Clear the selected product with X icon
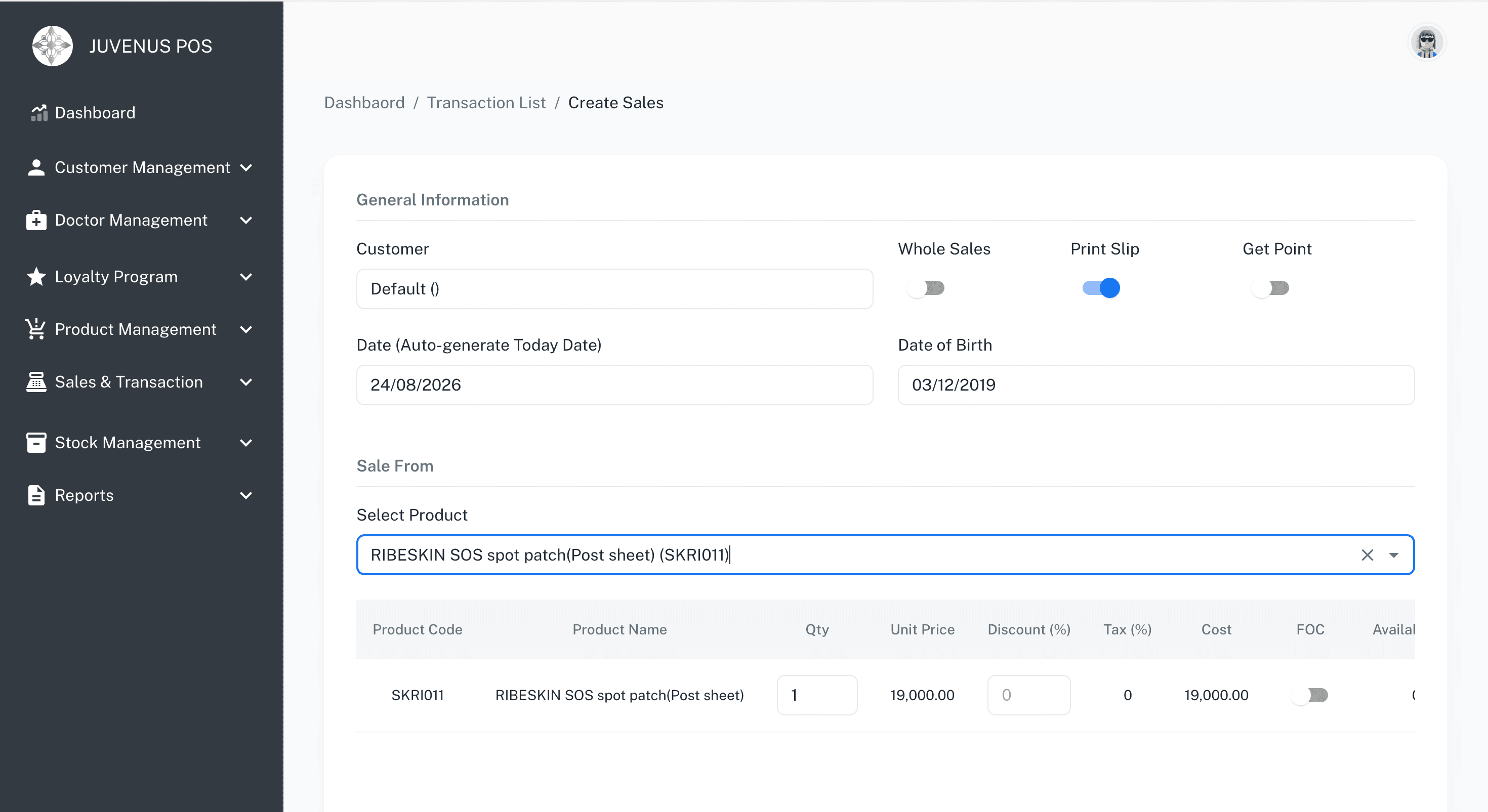1488x812 pixels. [1367, 554]
